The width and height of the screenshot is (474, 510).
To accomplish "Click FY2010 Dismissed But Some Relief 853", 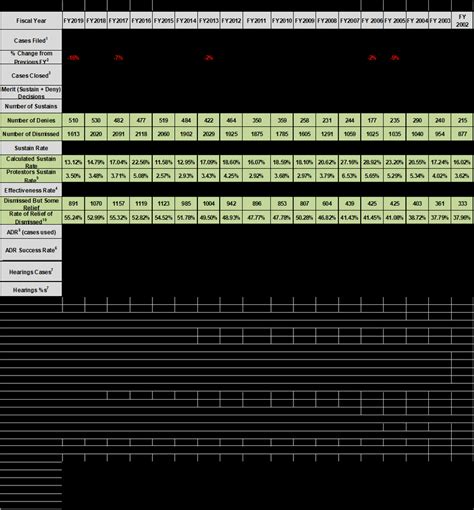I will (x=282, y=203).
